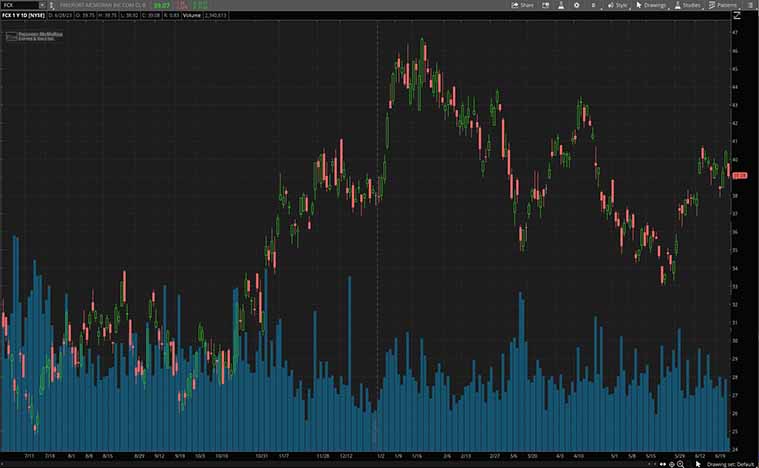Click the 1/2 date label on time axis

381,456
